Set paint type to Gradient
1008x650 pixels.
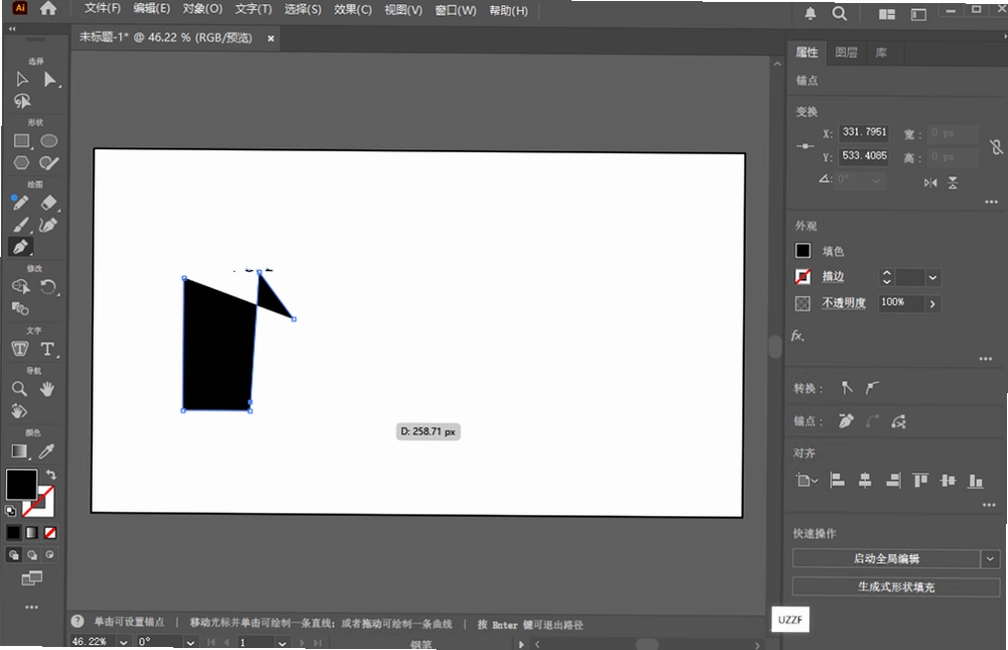[x=32, y=532]
